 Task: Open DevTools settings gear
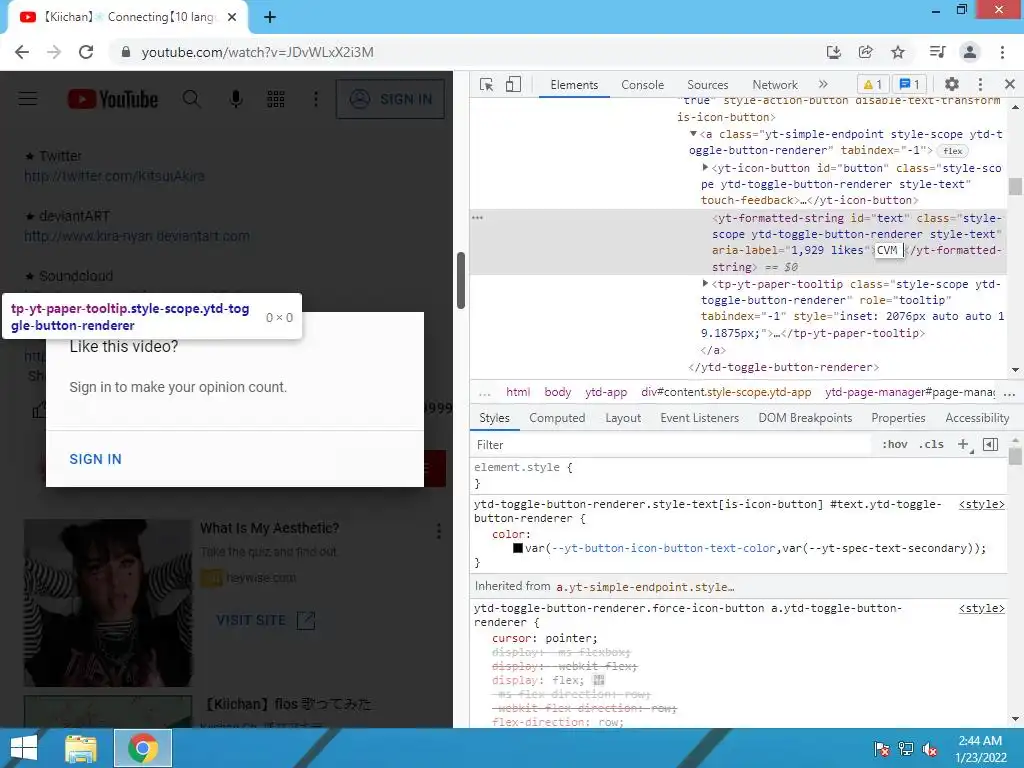pos(952,84)
